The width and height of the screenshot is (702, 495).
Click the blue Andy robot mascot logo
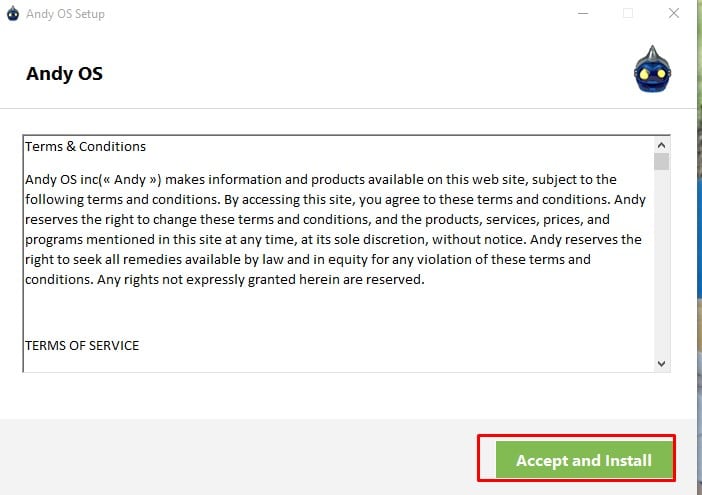(651, 71)
